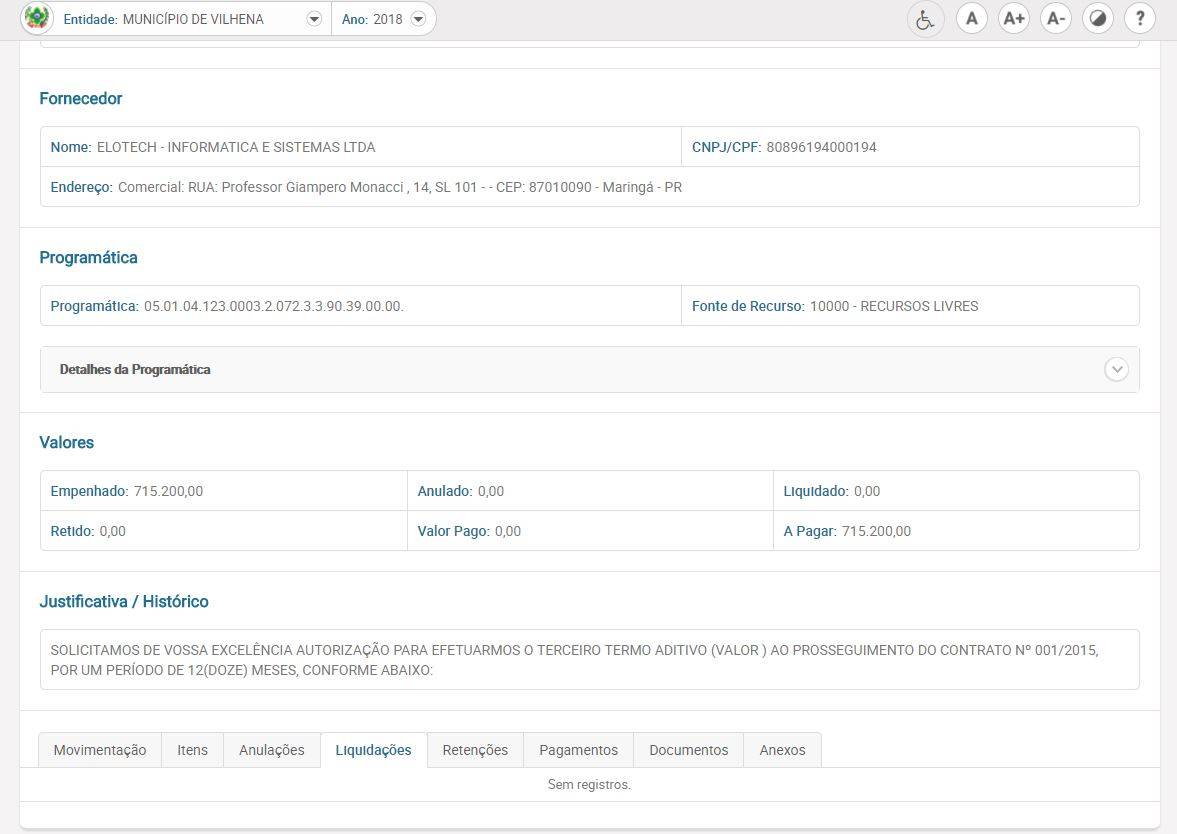Open the Documentos tab
Viewport: 1177px width, 834px height.
pyautogui.click(x=688, y=750)
